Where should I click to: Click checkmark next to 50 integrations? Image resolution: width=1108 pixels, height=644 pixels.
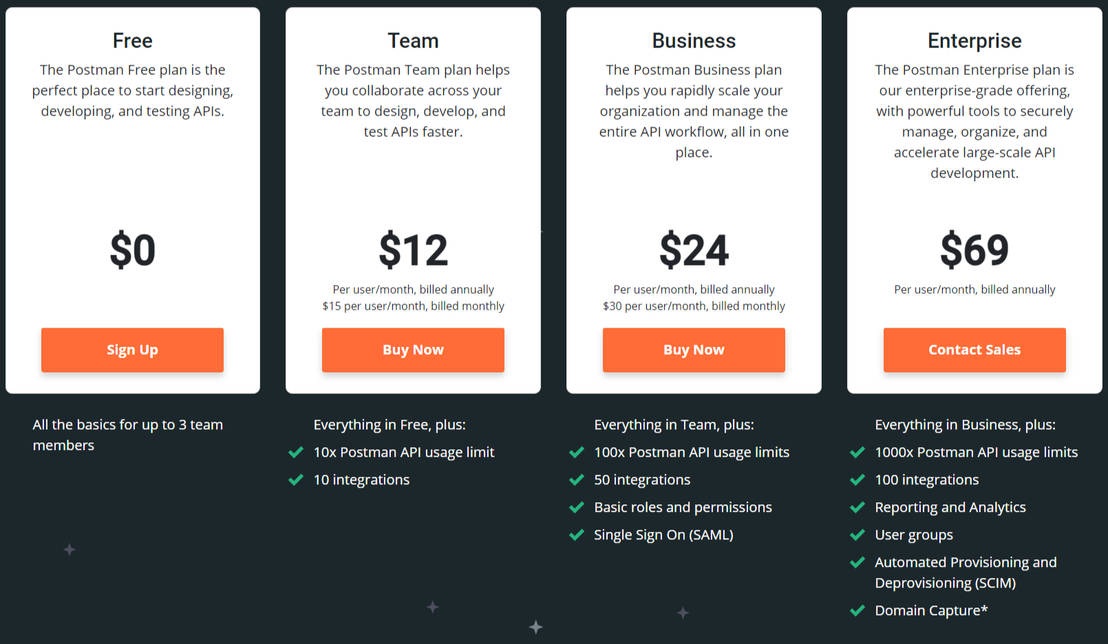pyautogui.click(x=577, y=480)
